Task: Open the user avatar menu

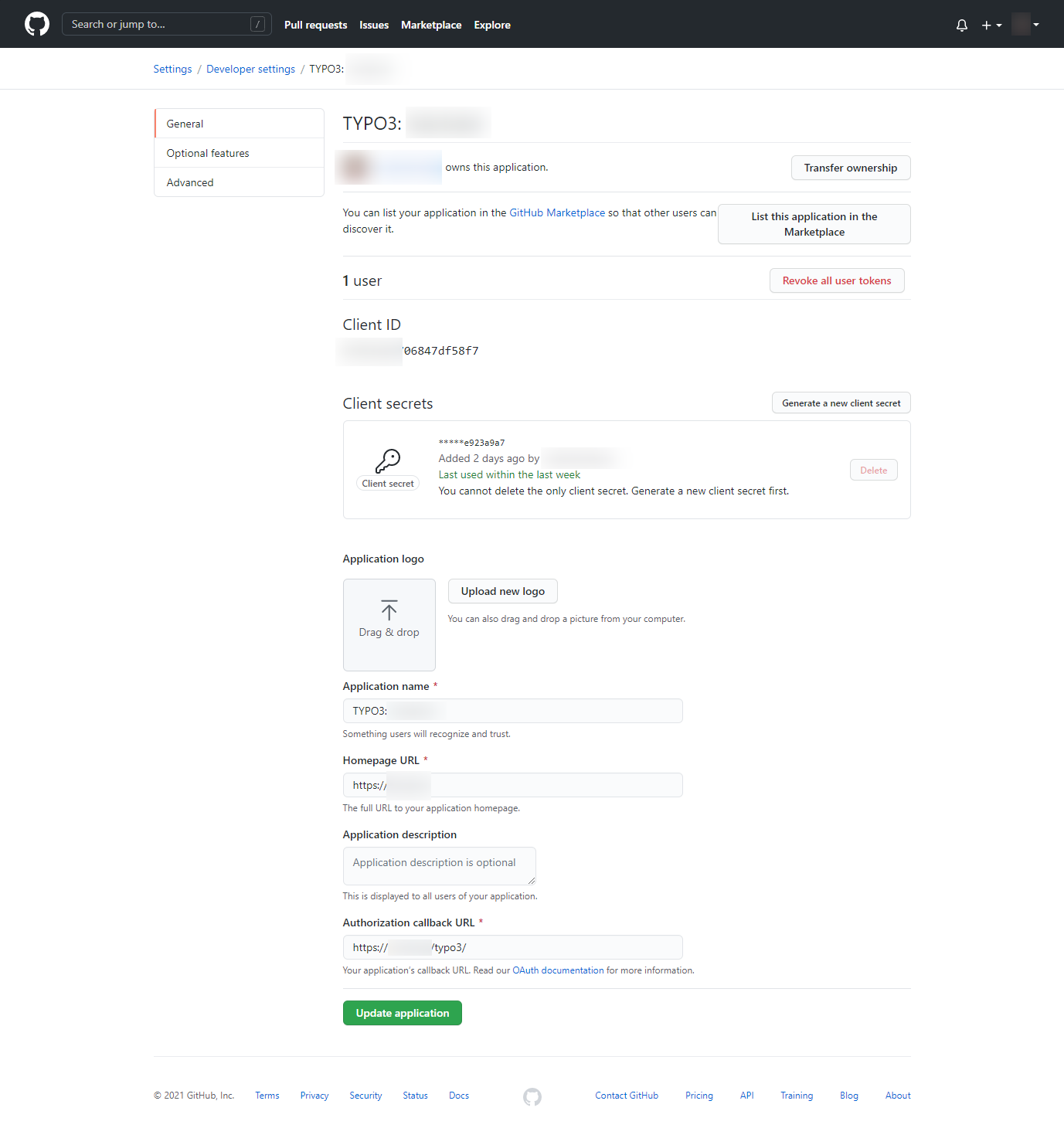Action: [1025, 24]
